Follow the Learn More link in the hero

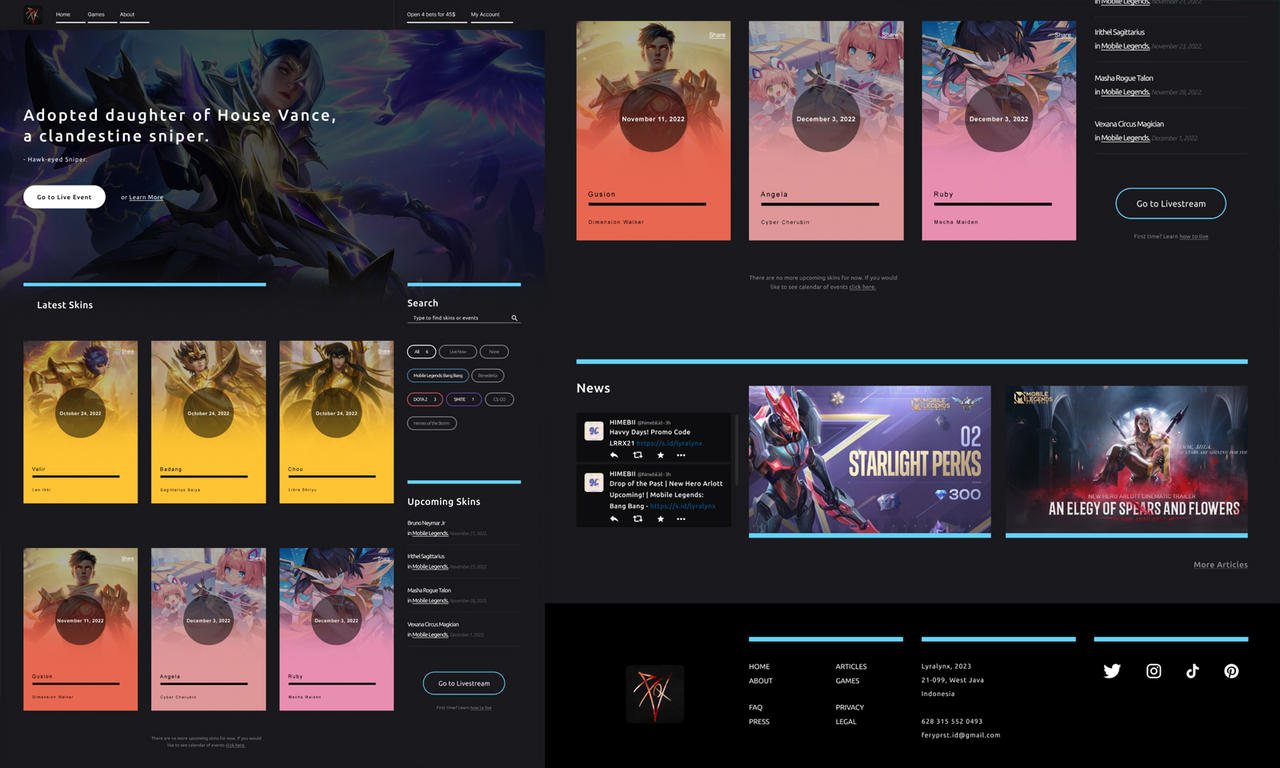[x=146, y=197]
